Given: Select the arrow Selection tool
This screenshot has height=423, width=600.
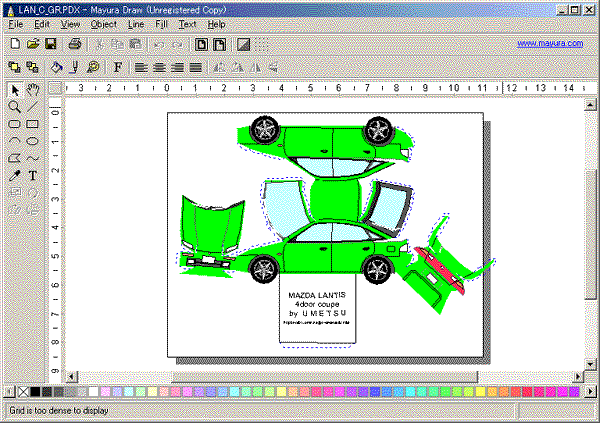Looking at the screenshot, I should [15, 90].
